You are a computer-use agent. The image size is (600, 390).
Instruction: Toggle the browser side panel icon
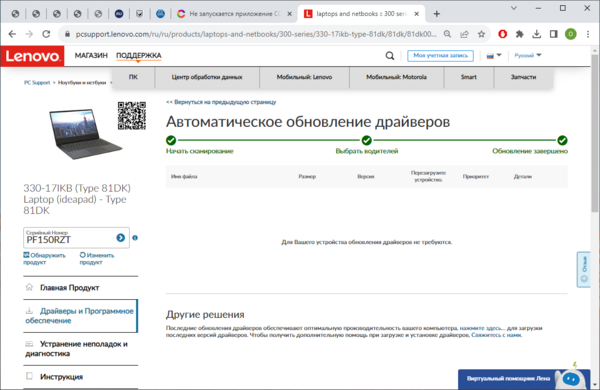[x=553, y=34]
